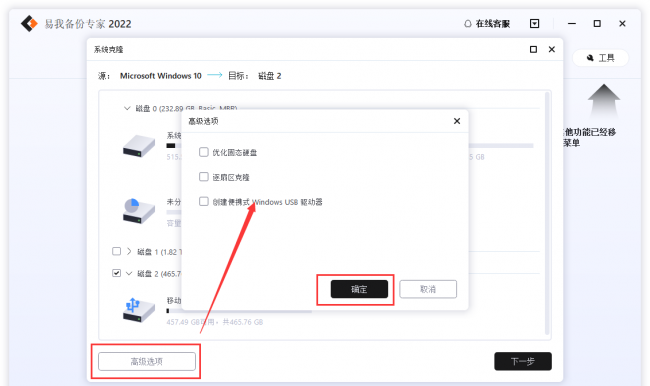This screenshot has width=650, height=386.
Task: Close the 系统克隆 dialog
Action: (552, 49)
